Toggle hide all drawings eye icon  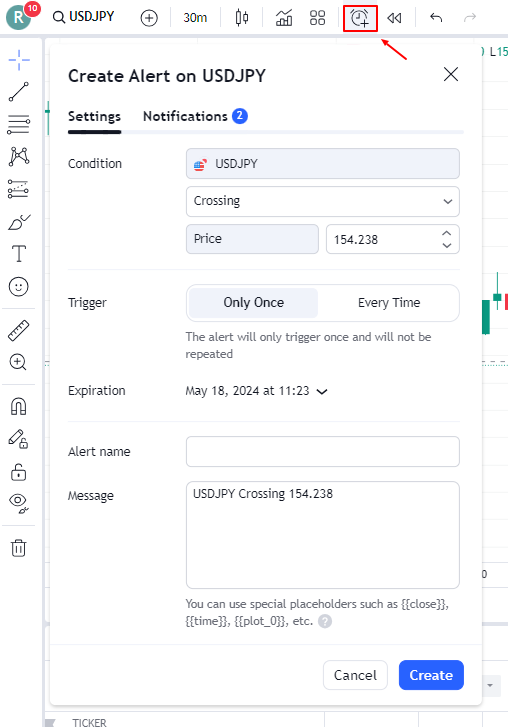pyautogui.click(x=19, y=504)
